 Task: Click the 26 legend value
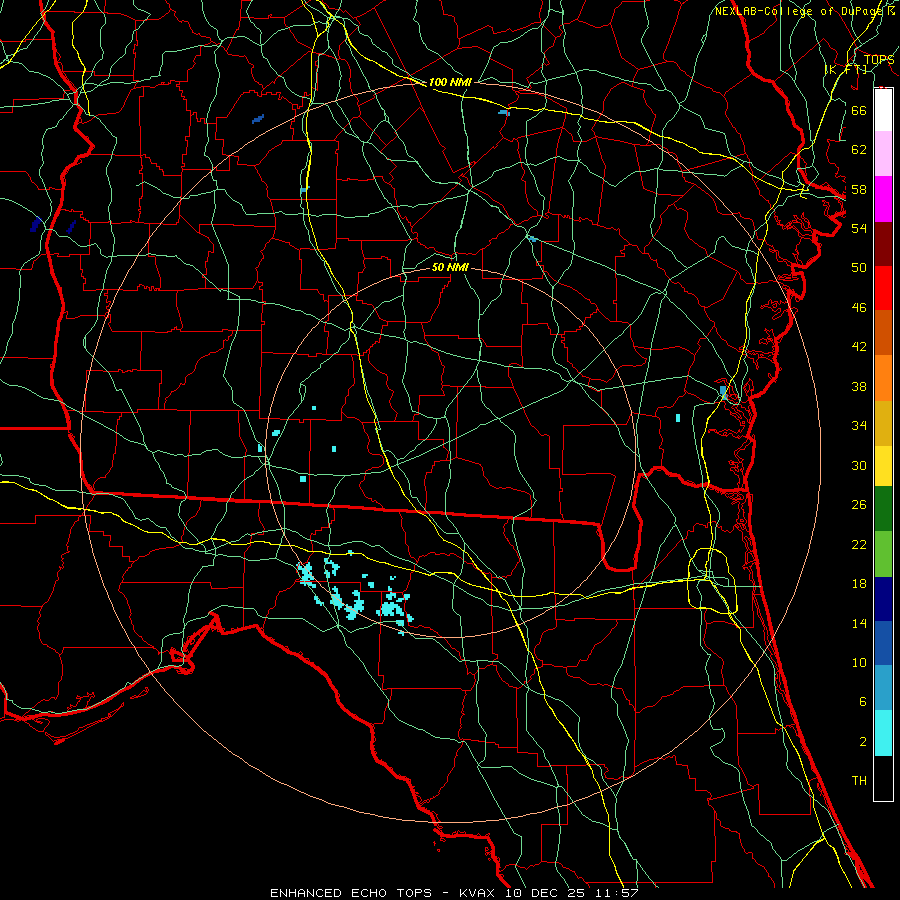[x=859, y=505]
